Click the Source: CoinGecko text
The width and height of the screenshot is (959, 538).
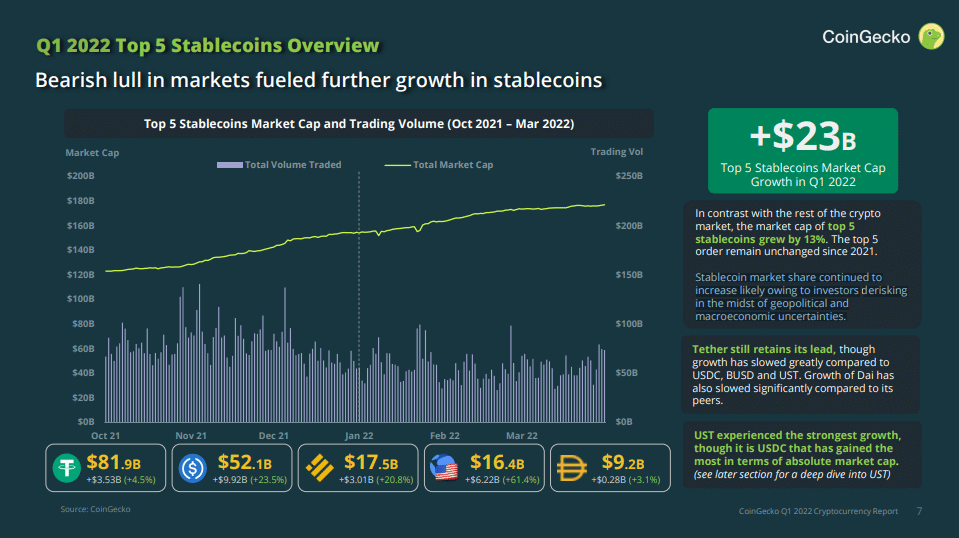coord(95,510)
